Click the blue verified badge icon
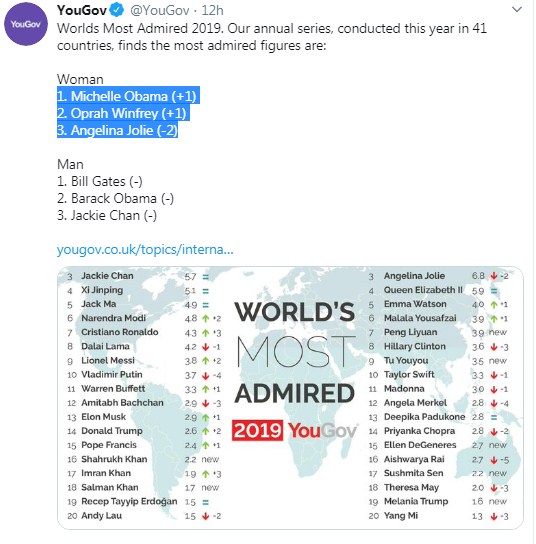Image resolution: width=536 pixels, height=544 pixels. (117, 10)
